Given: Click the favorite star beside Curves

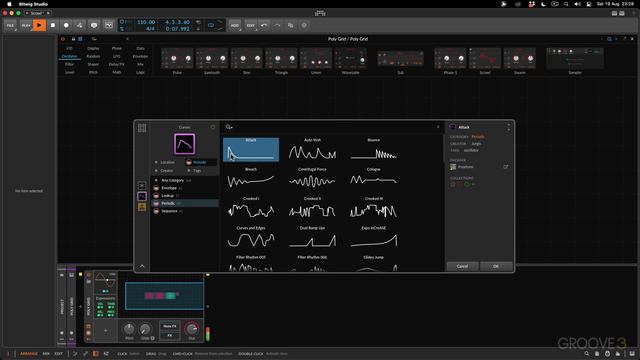Looking at the screenshot, I should (x=213, y=127).
